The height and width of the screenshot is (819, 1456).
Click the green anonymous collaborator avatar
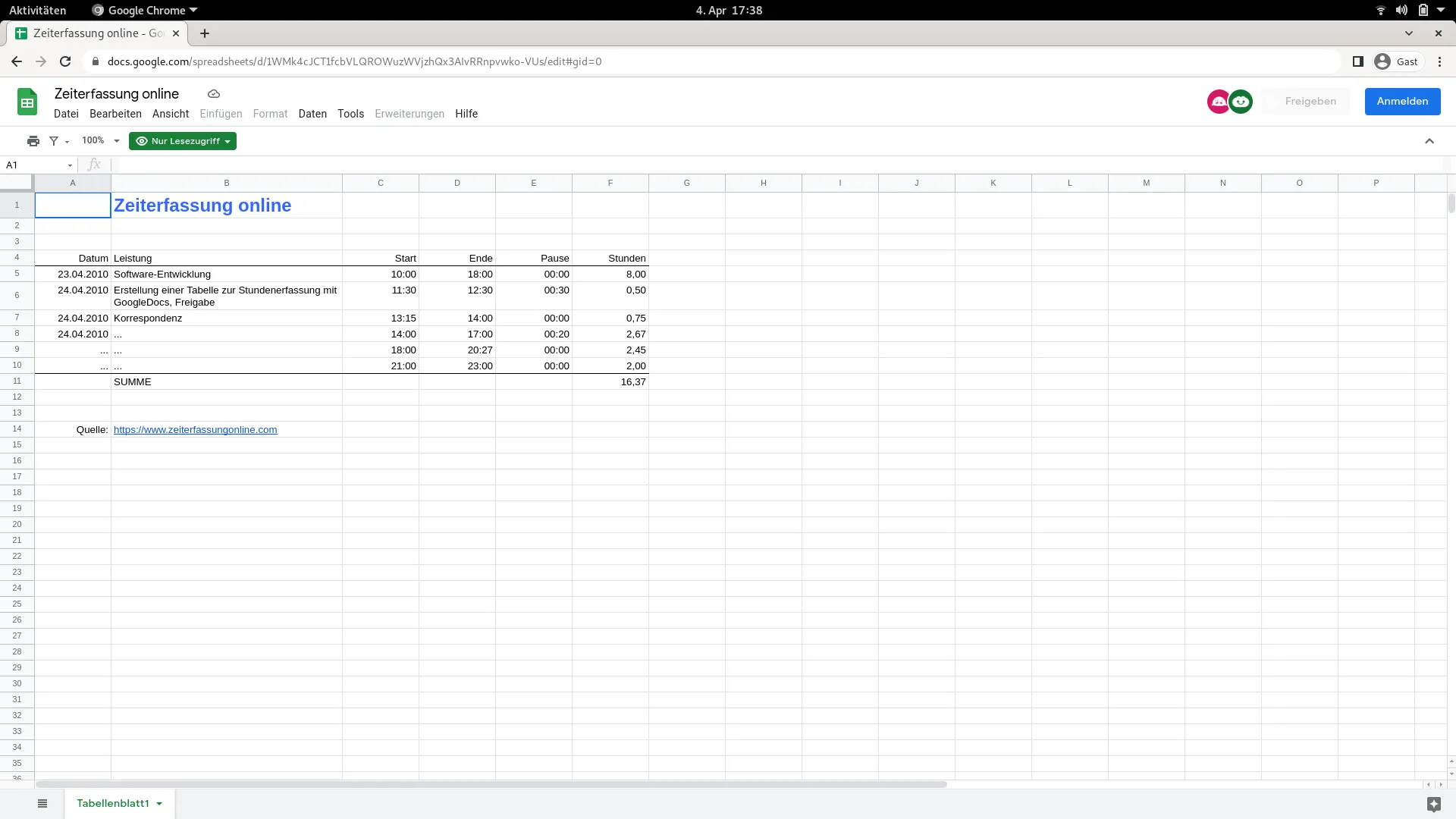tap(1241, 102)
